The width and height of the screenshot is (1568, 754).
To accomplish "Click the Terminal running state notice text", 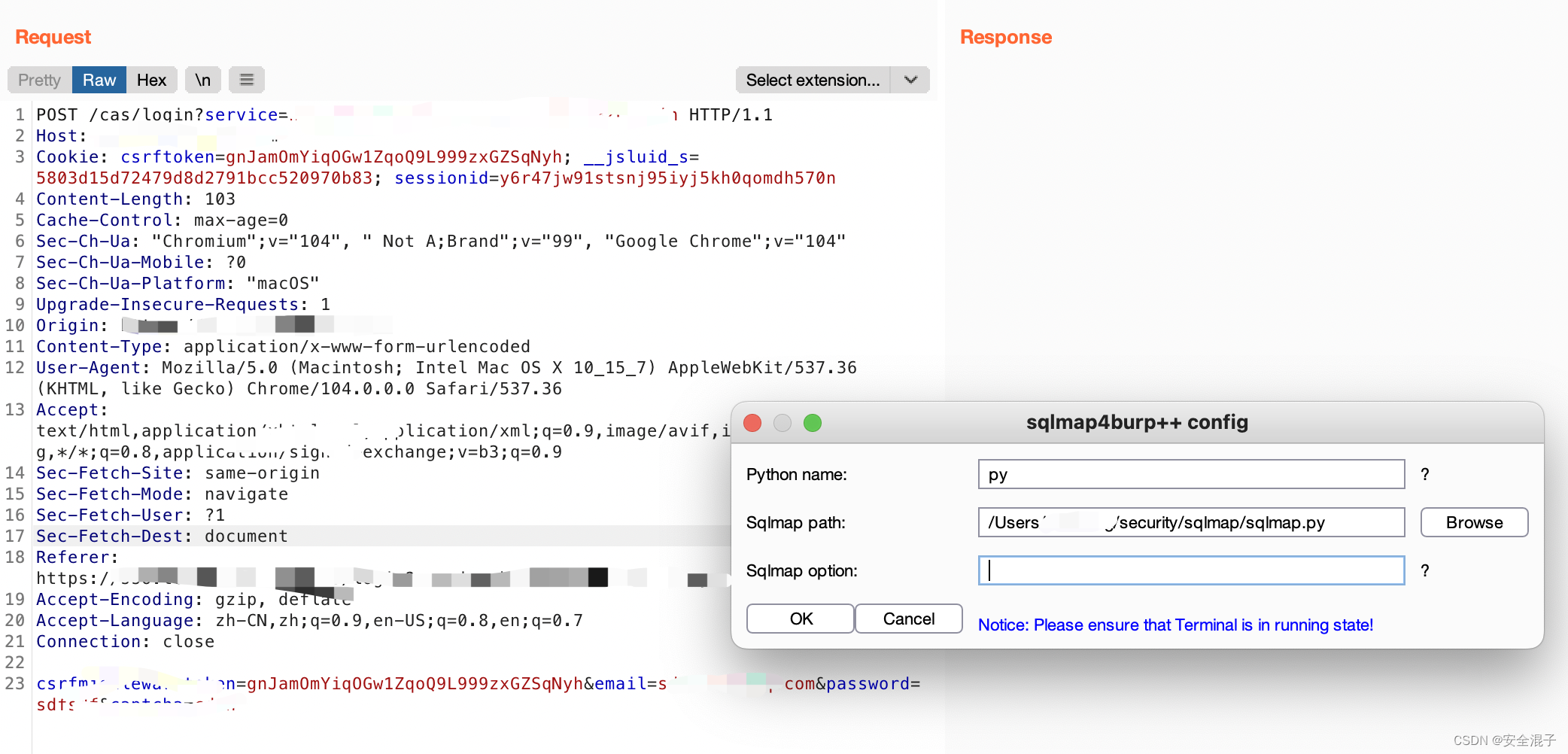I will pos(1175,625).
